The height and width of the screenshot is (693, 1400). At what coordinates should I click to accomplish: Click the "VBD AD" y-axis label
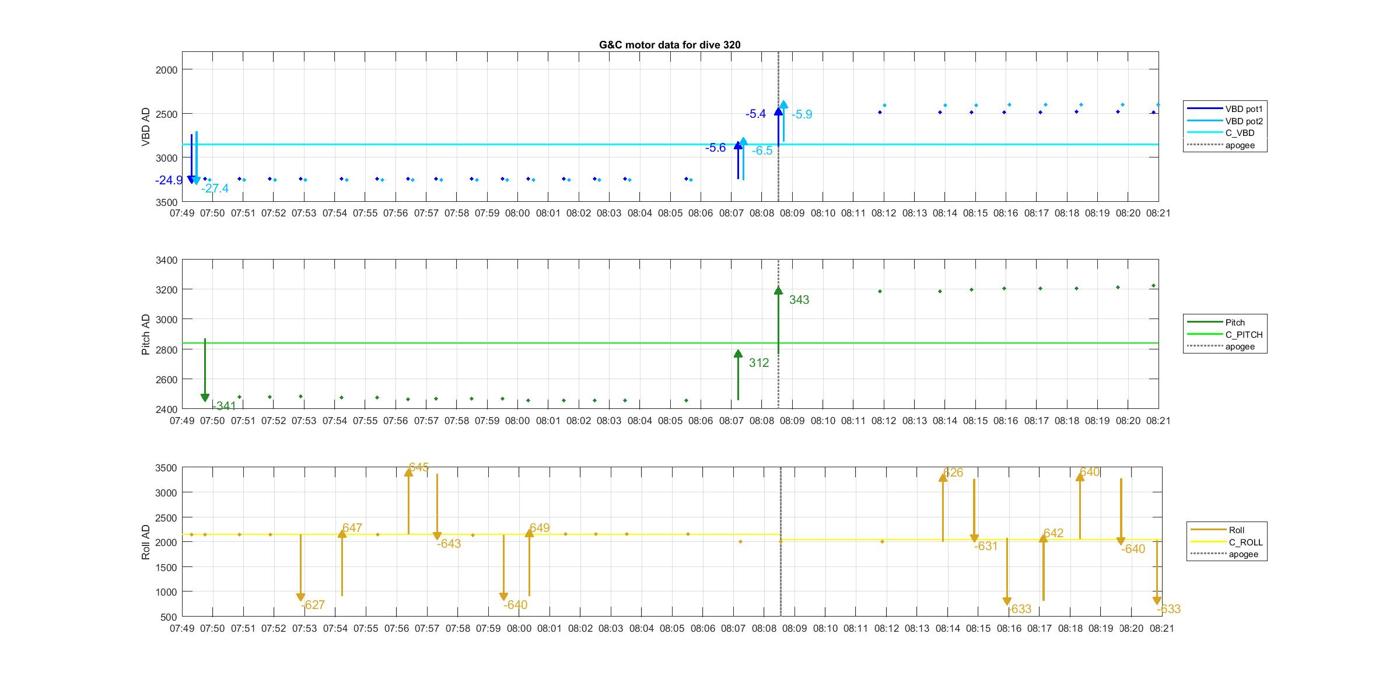(146, 126)
